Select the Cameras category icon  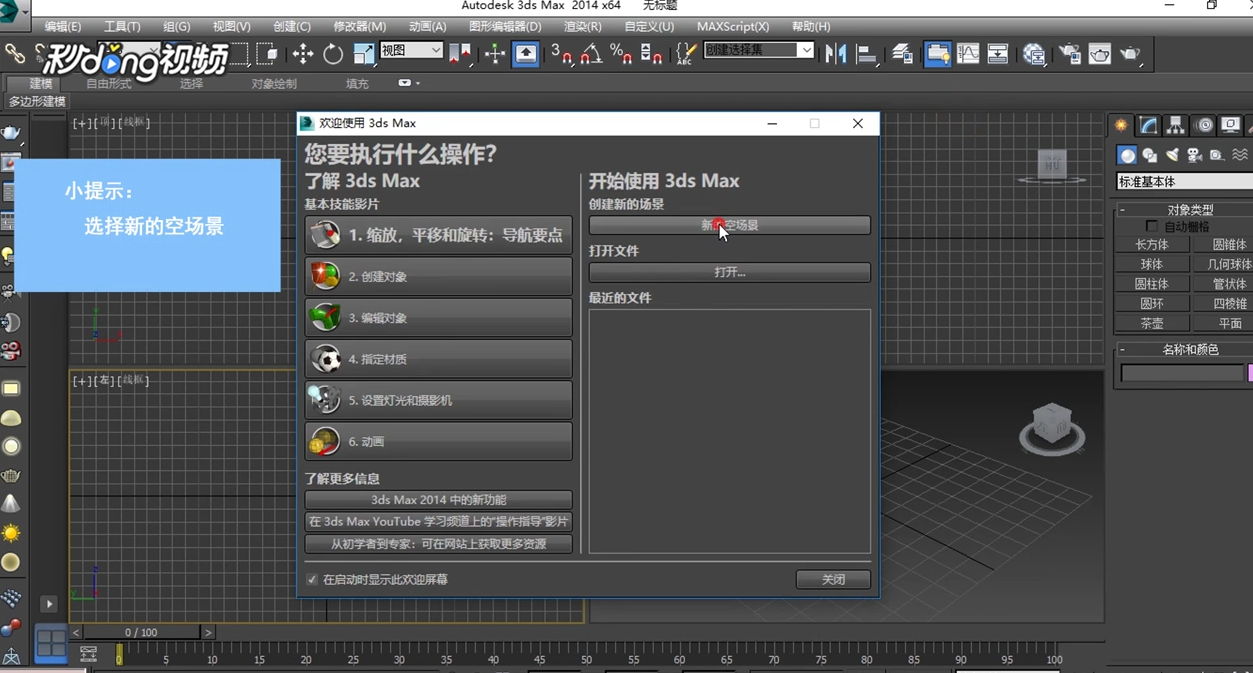point(1194,155)
